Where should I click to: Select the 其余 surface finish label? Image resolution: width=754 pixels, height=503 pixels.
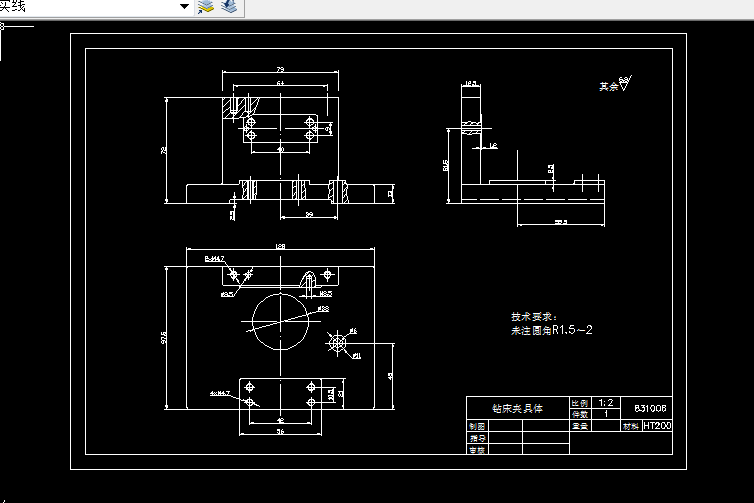coord(608,87)
